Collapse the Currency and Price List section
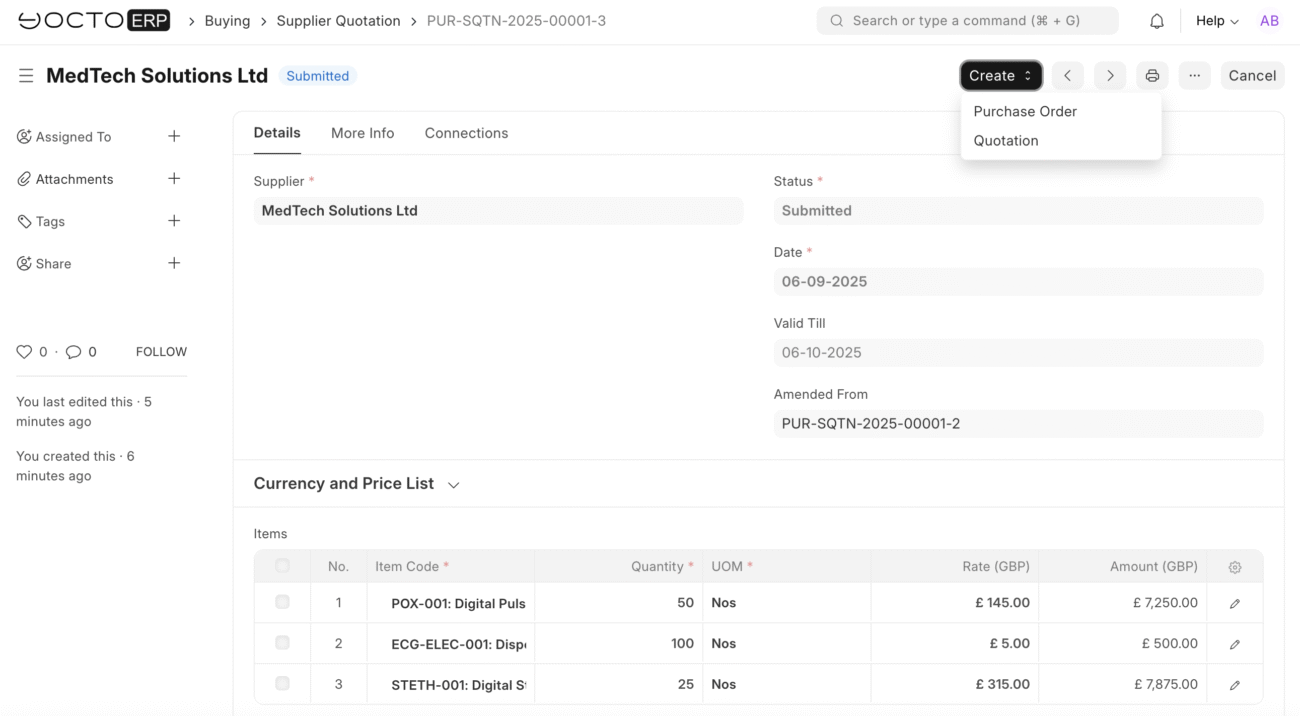The height and width of the screenshot is (716, 1300). pos(357,484)
